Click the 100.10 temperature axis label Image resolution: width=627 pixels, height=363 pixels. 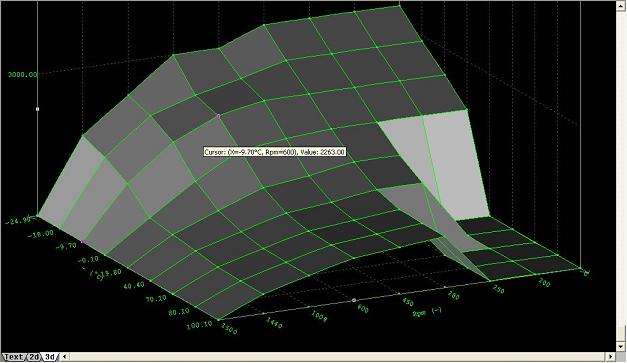click(x=199, y=326)
